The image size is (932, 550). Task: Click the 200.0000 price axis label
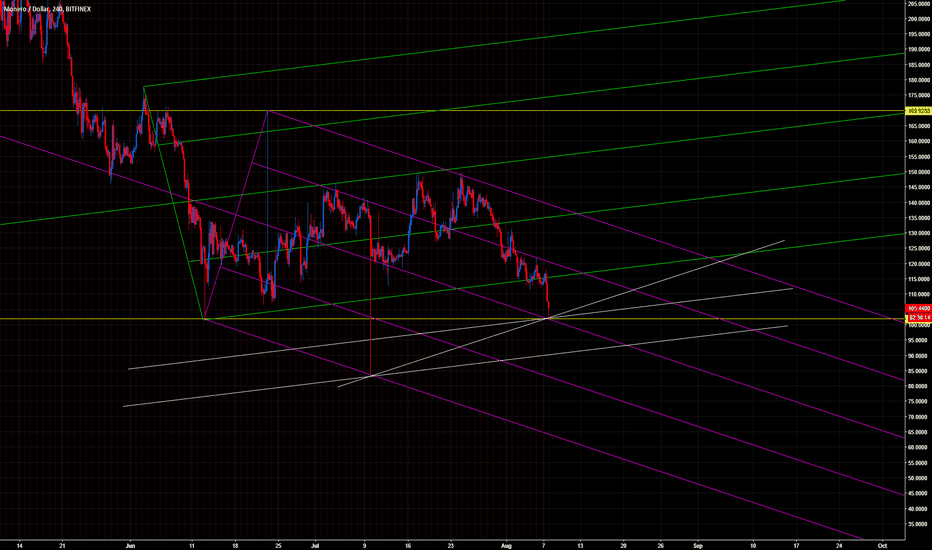[x=919, y=18]
